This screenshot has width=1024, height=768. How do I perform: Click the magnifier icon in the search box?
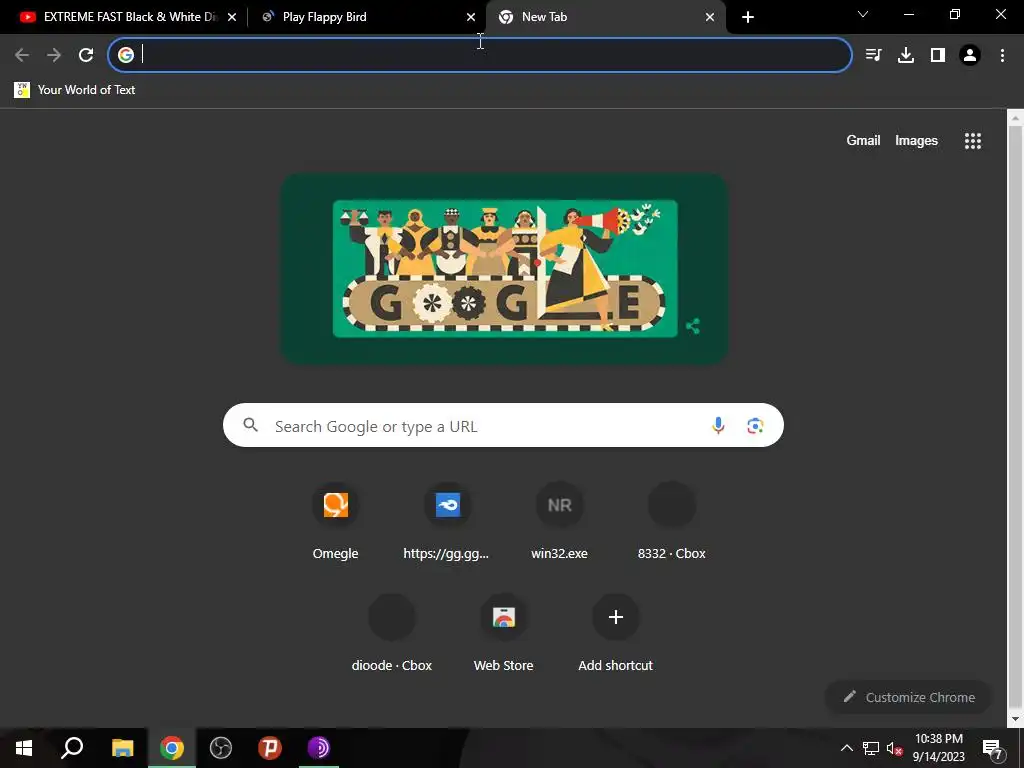(x=251, y=425)
